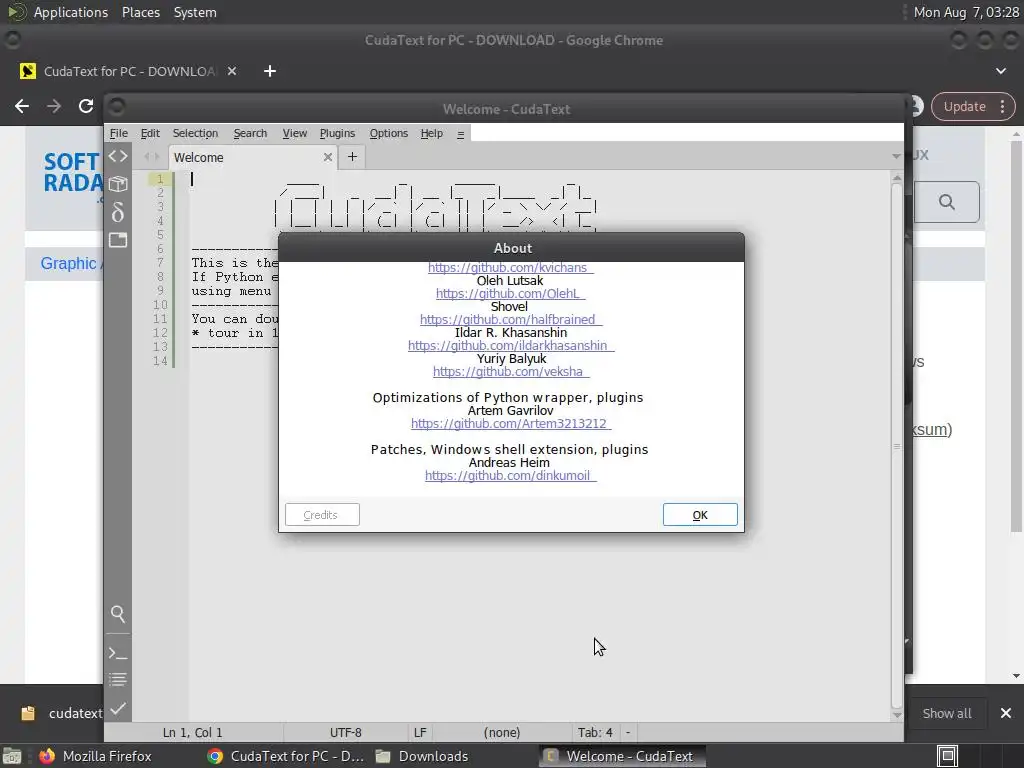Open a new Chrome tab with plus
The image size is (1024, 768).
[270, 71]
